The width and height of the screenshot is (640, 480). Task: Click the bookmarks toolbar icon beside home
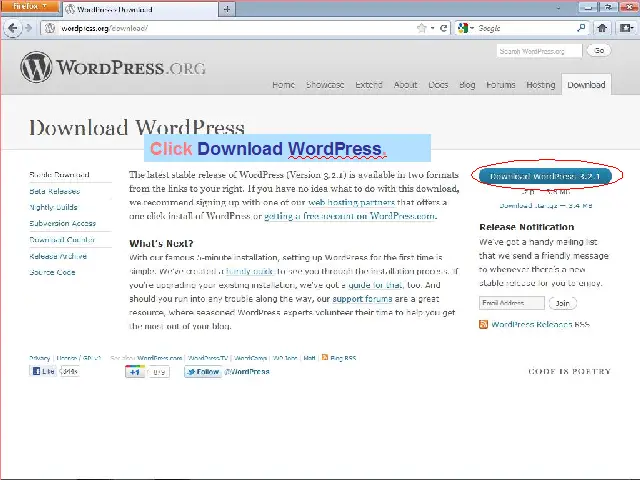tap(626, 28)
